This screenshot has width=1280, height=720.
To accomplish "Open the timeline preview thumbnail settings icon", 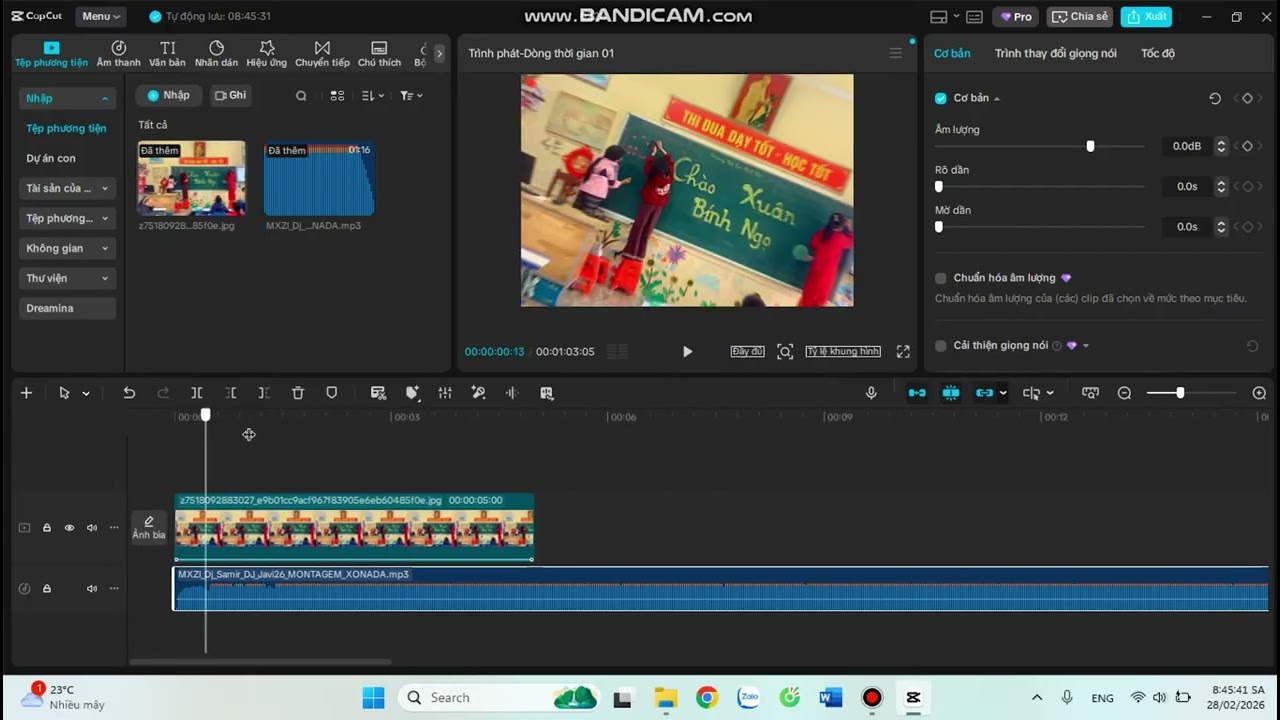I will click(1090, 393).
